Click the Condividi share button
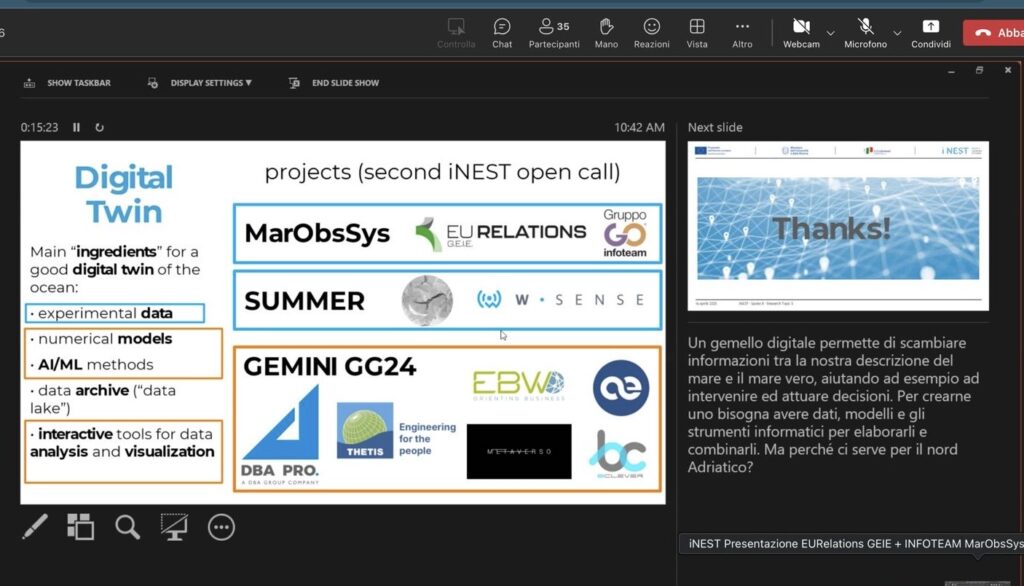This screenshot has width=1024, height=586. pyautogui.click(x=931, y=33)
